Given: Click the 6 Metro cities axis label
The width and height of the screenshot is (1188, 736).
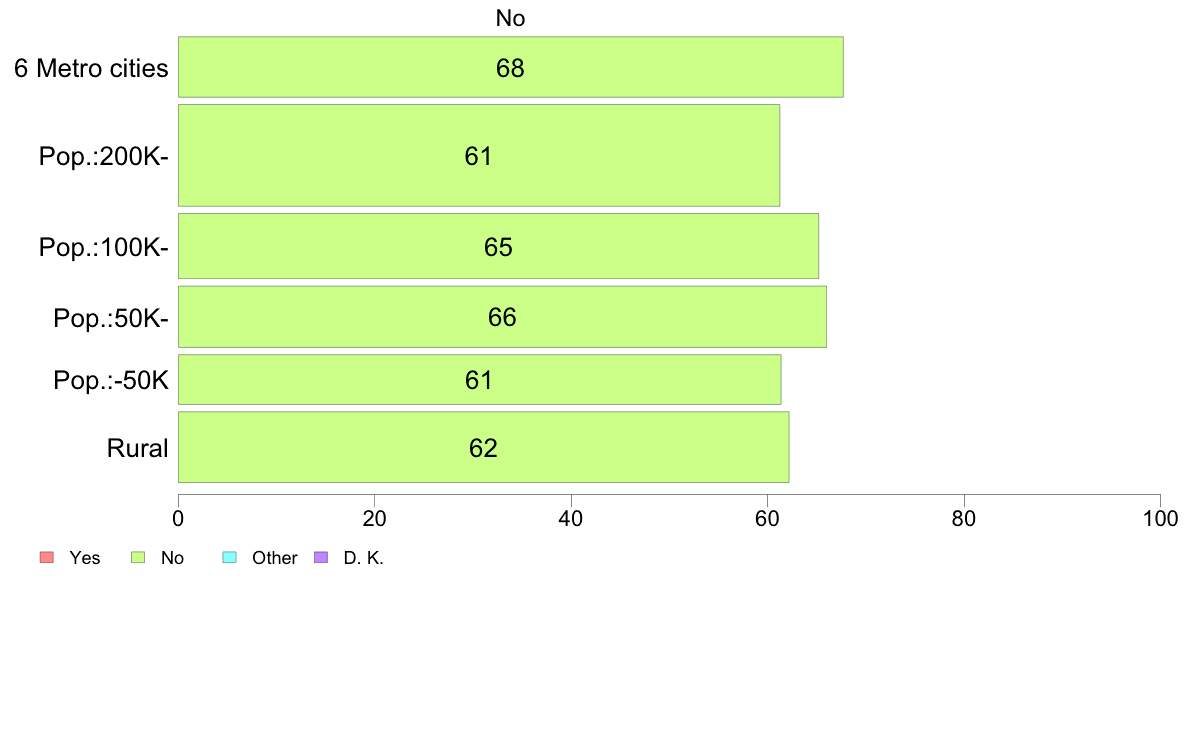Looking at the screenshot, I should click(x=91, y=68).
